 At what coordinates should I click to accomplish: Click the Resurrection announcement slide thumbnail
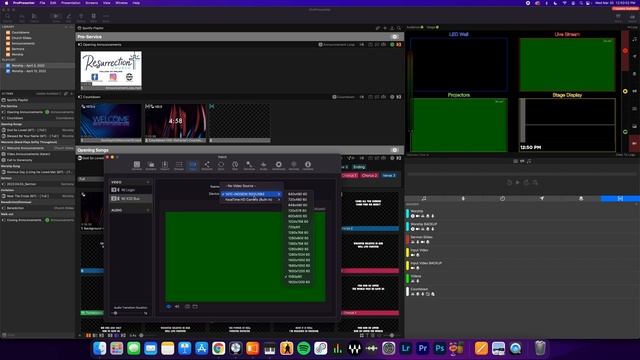pyautogui.click(x=111, y=70)
